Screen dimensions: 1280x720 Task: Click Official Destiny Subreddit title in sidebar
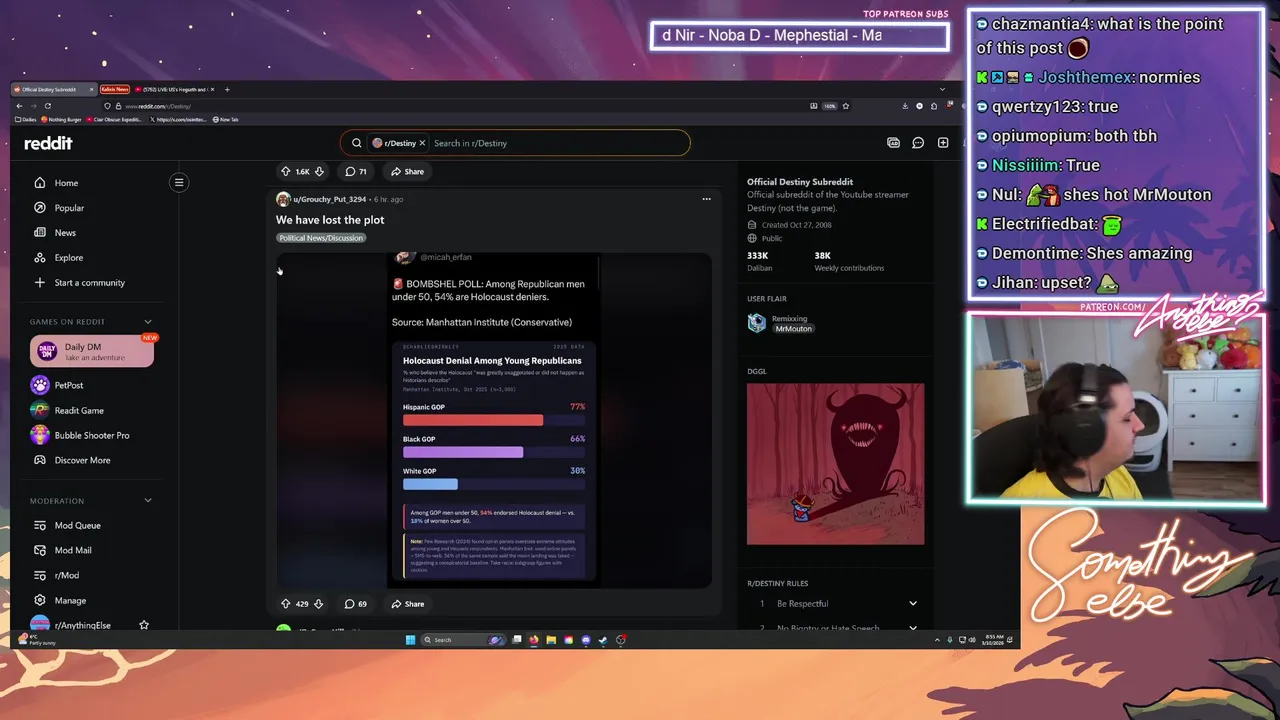coord(800,182)
